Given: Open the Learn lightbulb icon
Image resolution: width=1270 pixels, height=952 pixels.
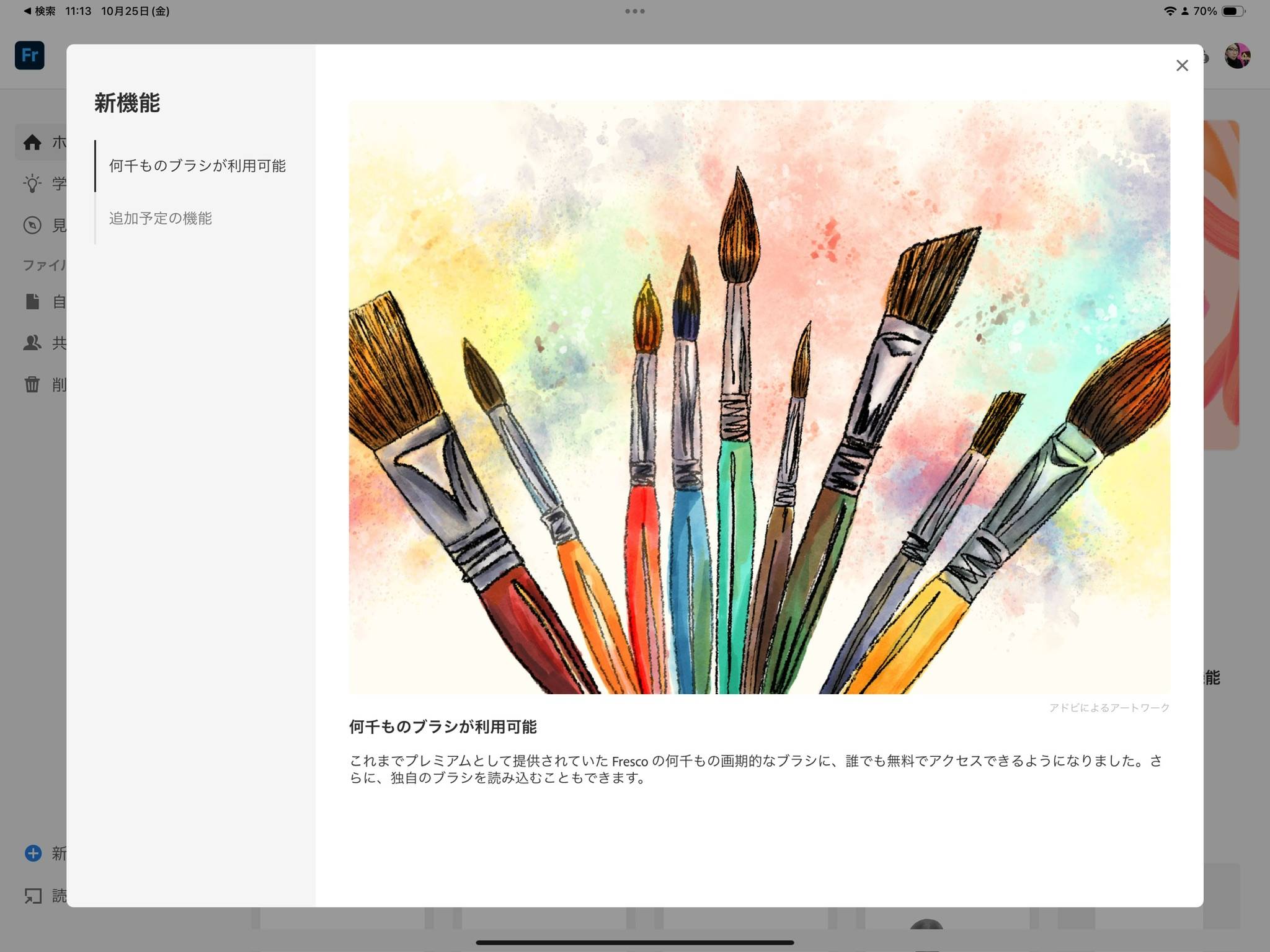Looking at the screenshot, I should pos(32,183).
